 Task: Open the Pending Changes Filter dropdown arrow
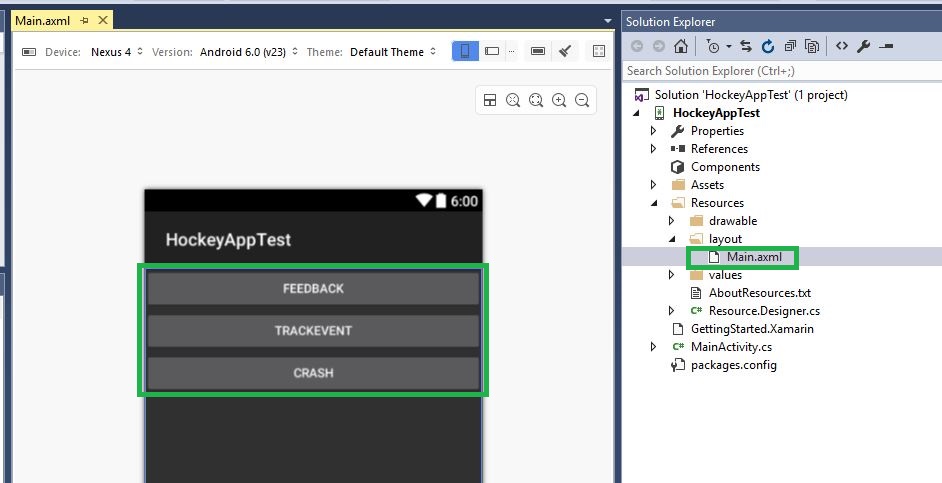(728, 46)
